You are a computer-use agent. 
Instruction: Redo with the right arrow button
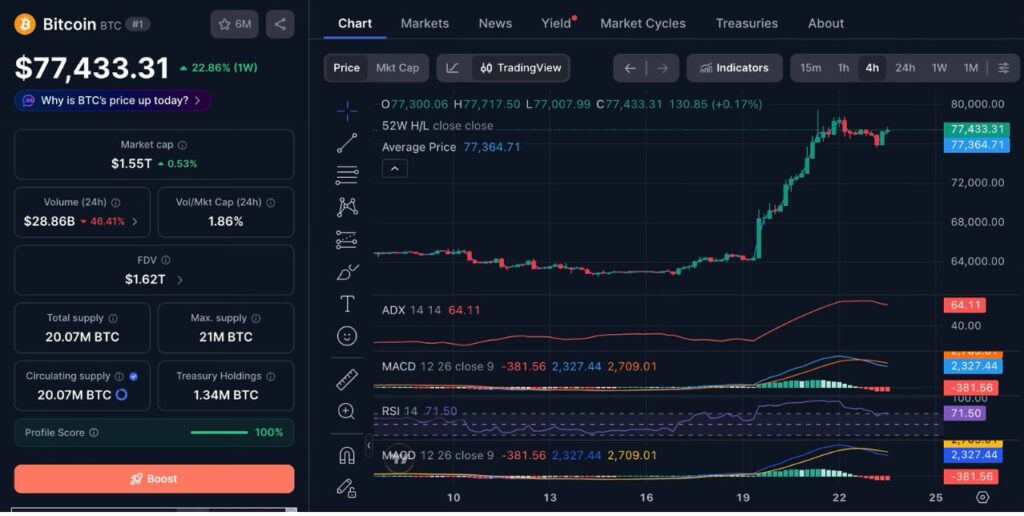click(x=662, y=68)
